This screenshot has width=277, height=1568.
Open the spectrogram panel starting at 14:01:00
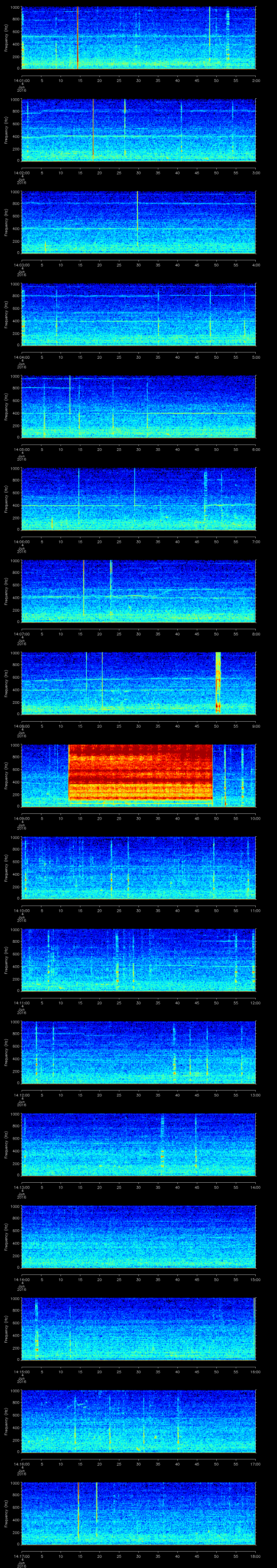(x=139, y=38)
